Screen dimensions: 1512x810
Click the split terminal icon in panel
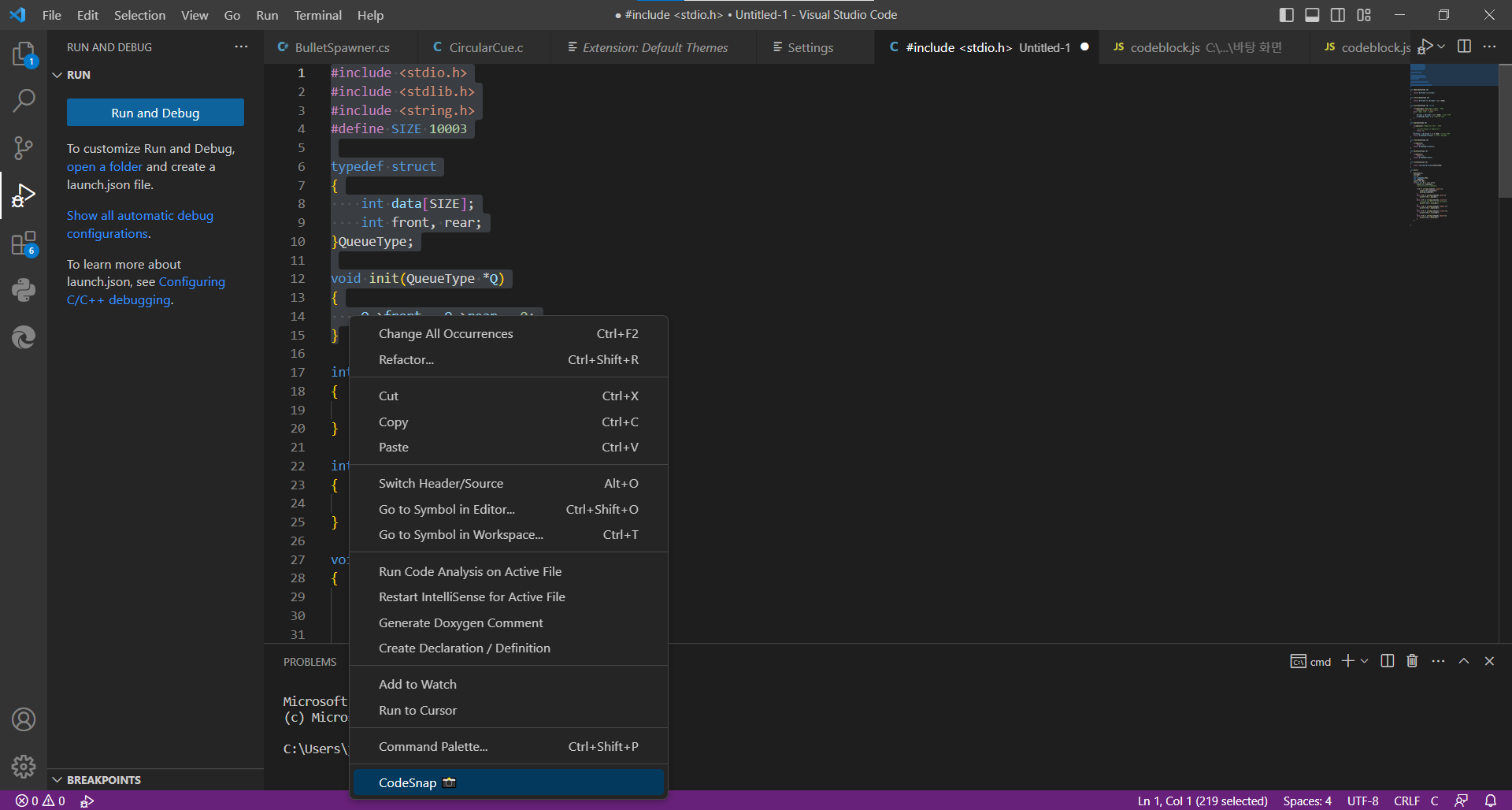(1386, 661)
